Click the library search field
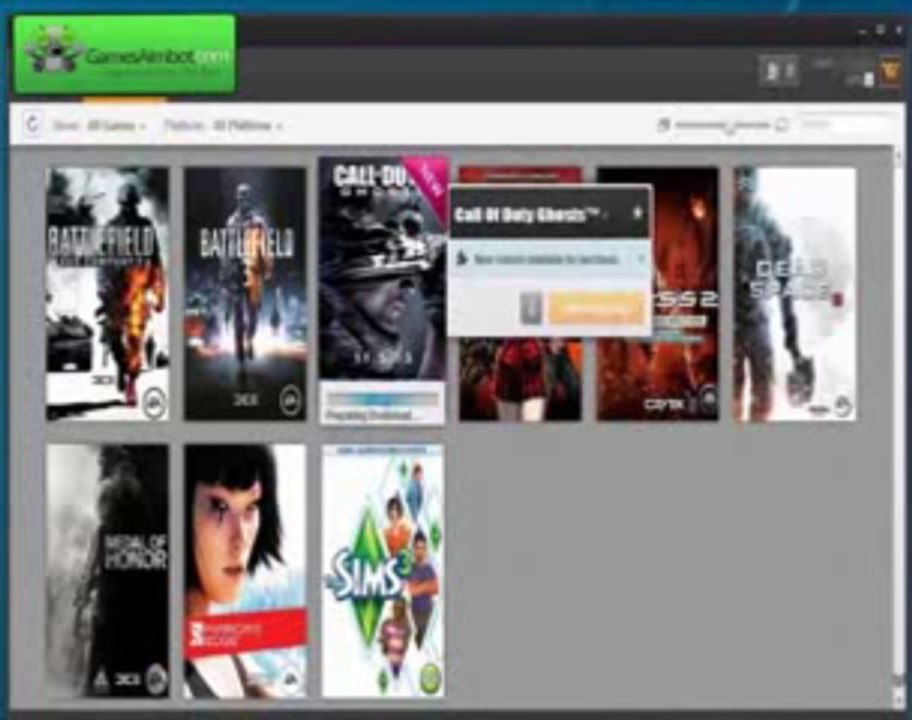The image size is (912, 720). click(843, 124)
